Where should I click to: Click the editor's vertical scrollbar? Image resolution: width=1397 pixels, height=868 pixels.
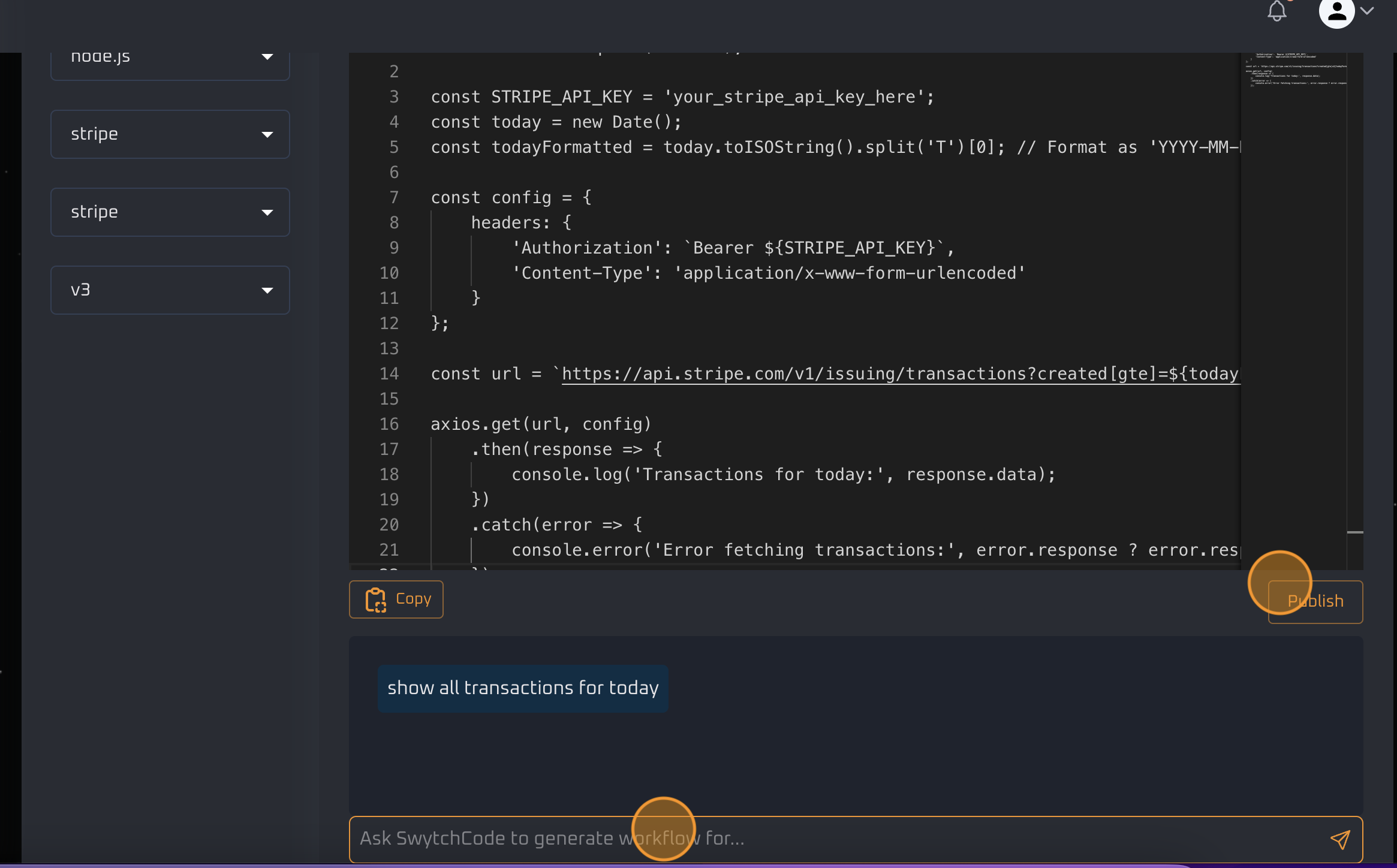click(x=1355, y=311)
